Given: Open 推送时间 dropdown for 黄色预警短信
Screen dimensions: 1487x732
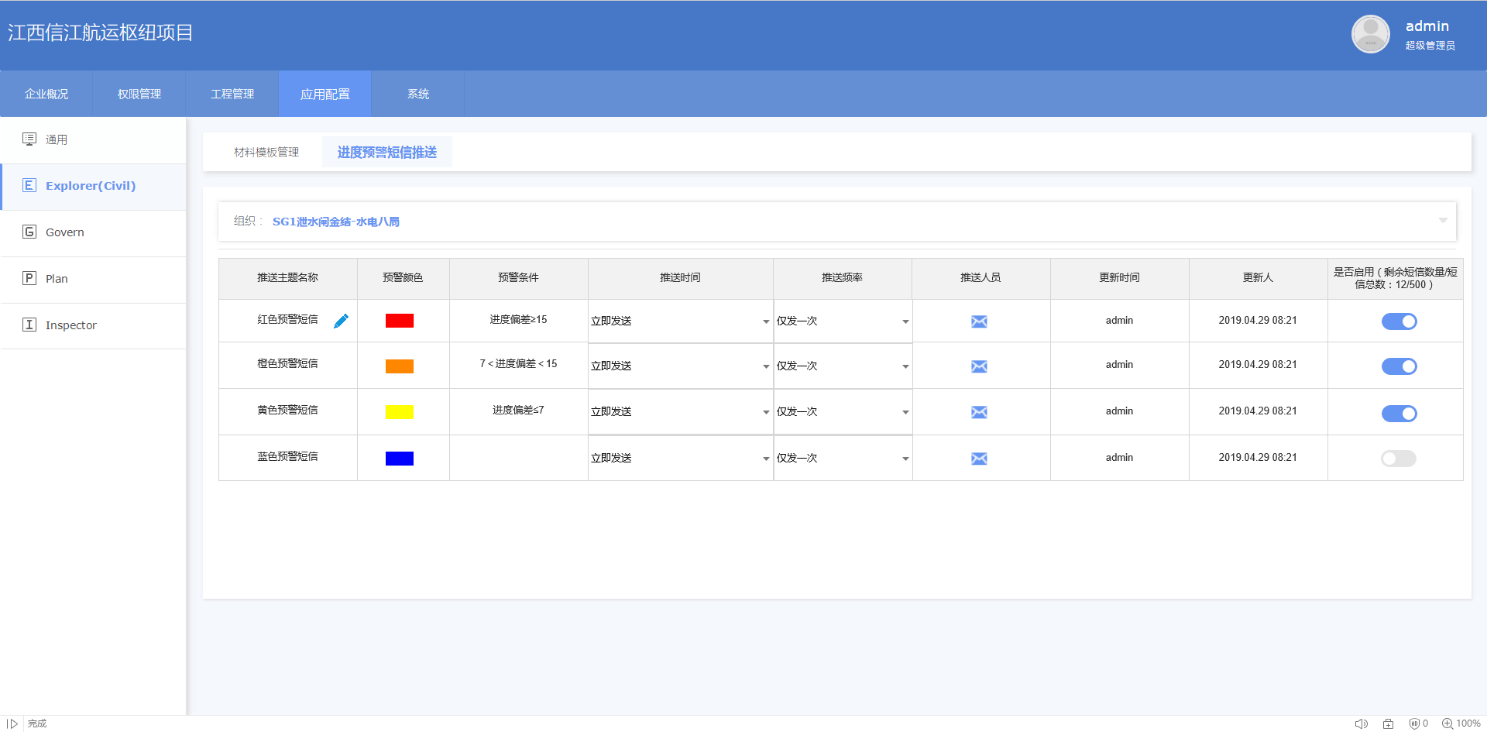Looking at the screenshot, I should [680, 412].
